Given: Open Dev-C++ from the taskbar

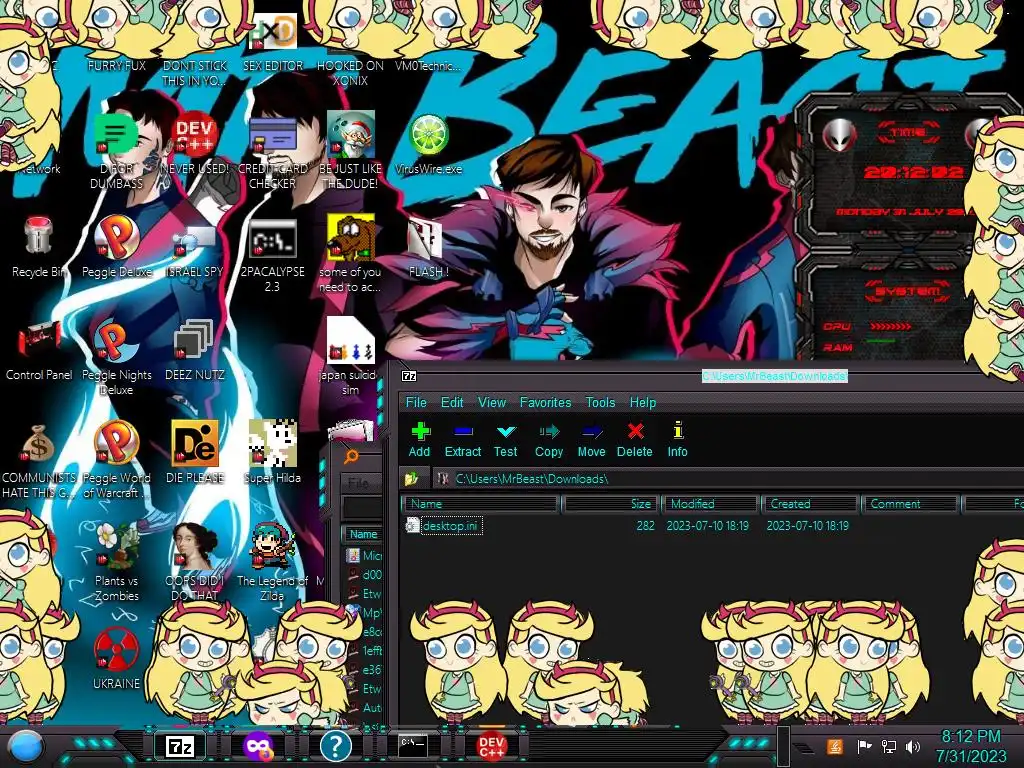Looking at the screenshot, I should click(492, 746).
